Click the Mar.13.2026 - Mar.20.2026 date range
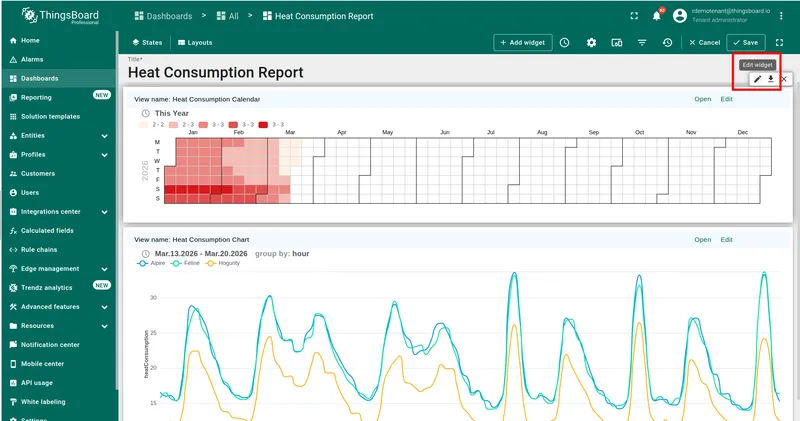Screen dimensions: 800x421 tap(201, 254)
